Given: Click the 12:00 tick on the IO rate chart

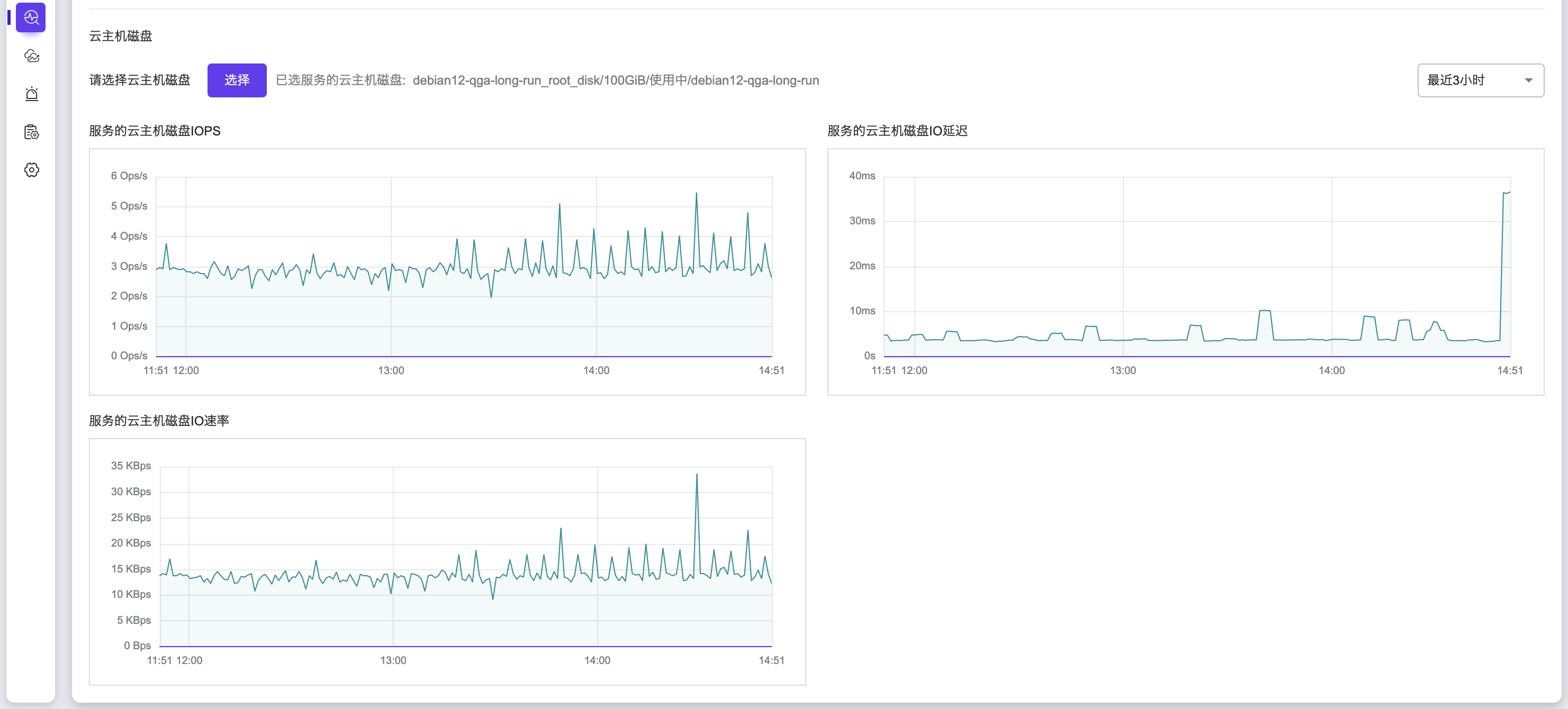Looking at the screenshot, I should [x=190, y=660].
